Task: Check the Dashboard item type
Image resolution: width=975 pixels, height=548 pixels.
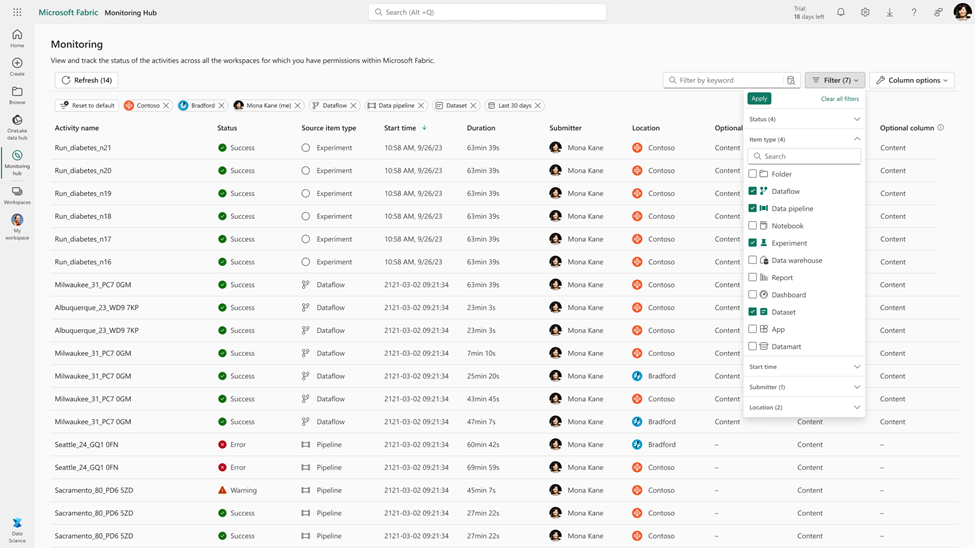Action: tap(752, 294)
